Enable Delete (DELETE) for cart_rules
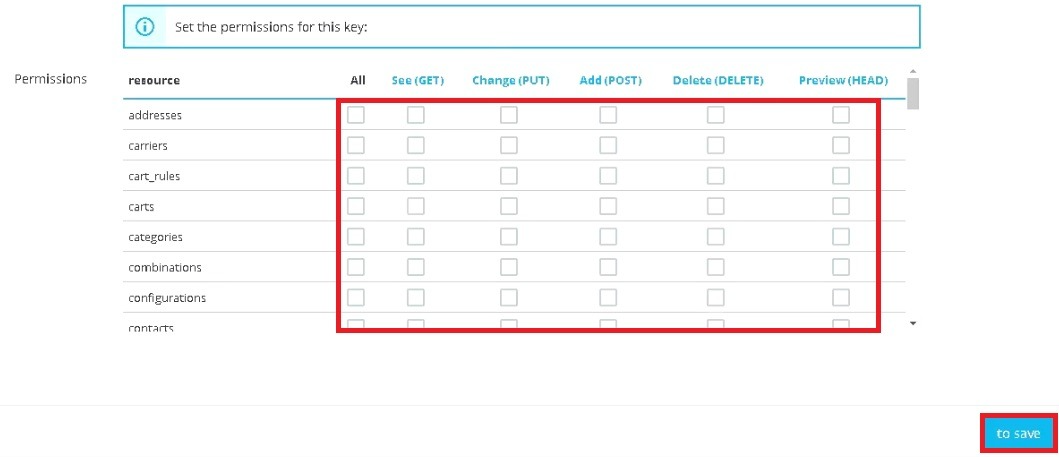1059x457 pixels. [x=716, y=176]
